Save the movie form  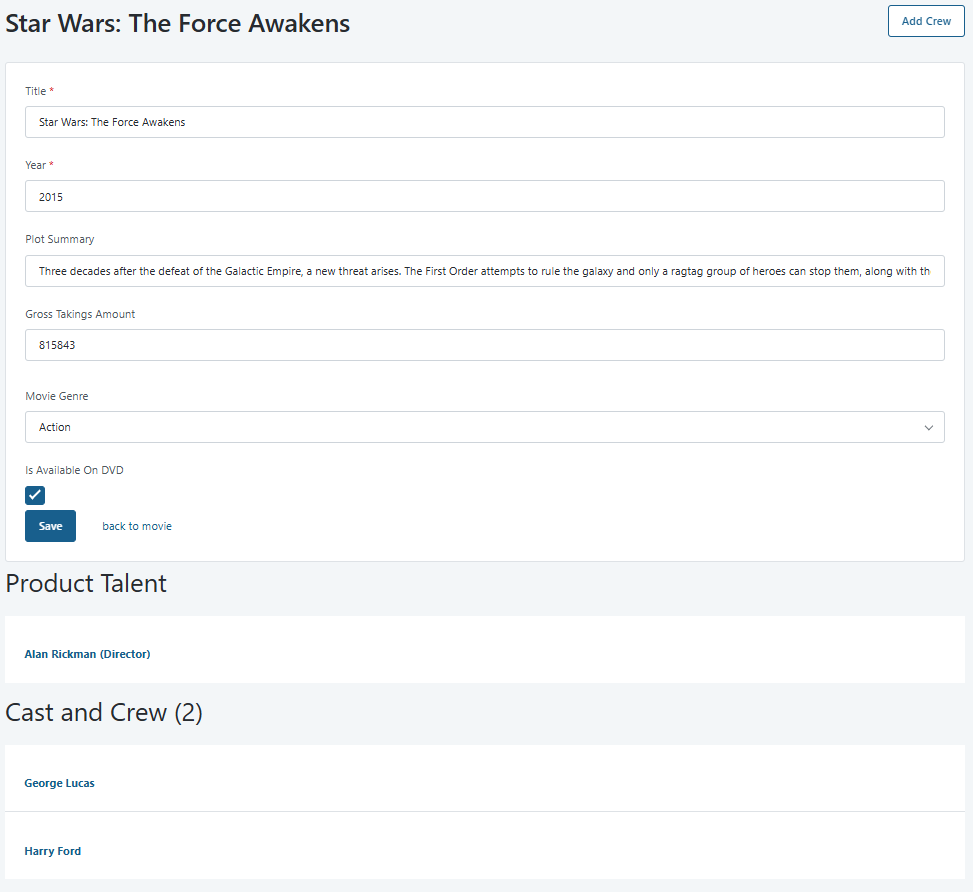[x=50, y=526]
